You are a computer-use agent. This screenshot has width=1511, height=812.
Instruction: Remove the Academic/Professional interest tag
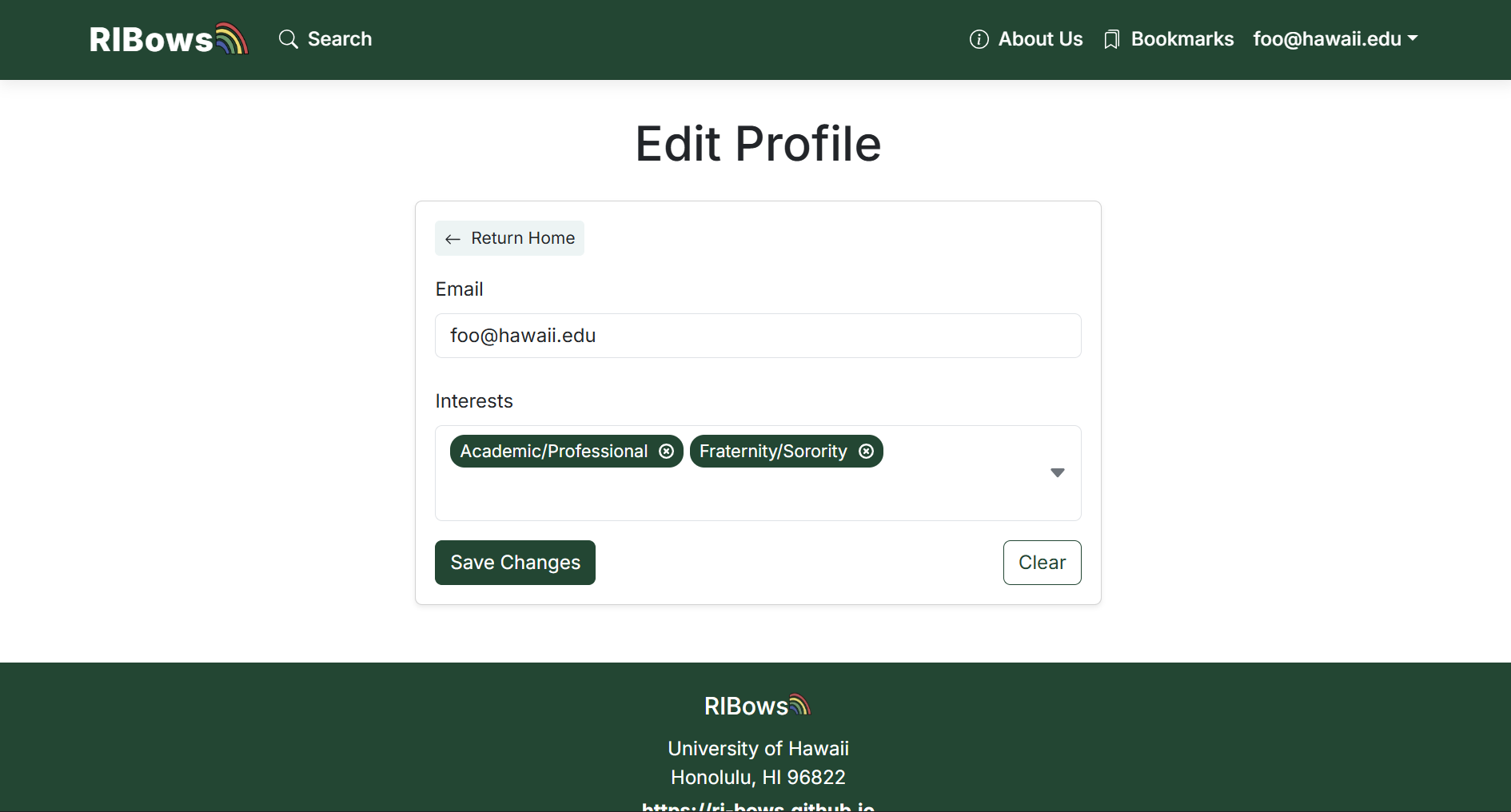click(x=666, y=452)
